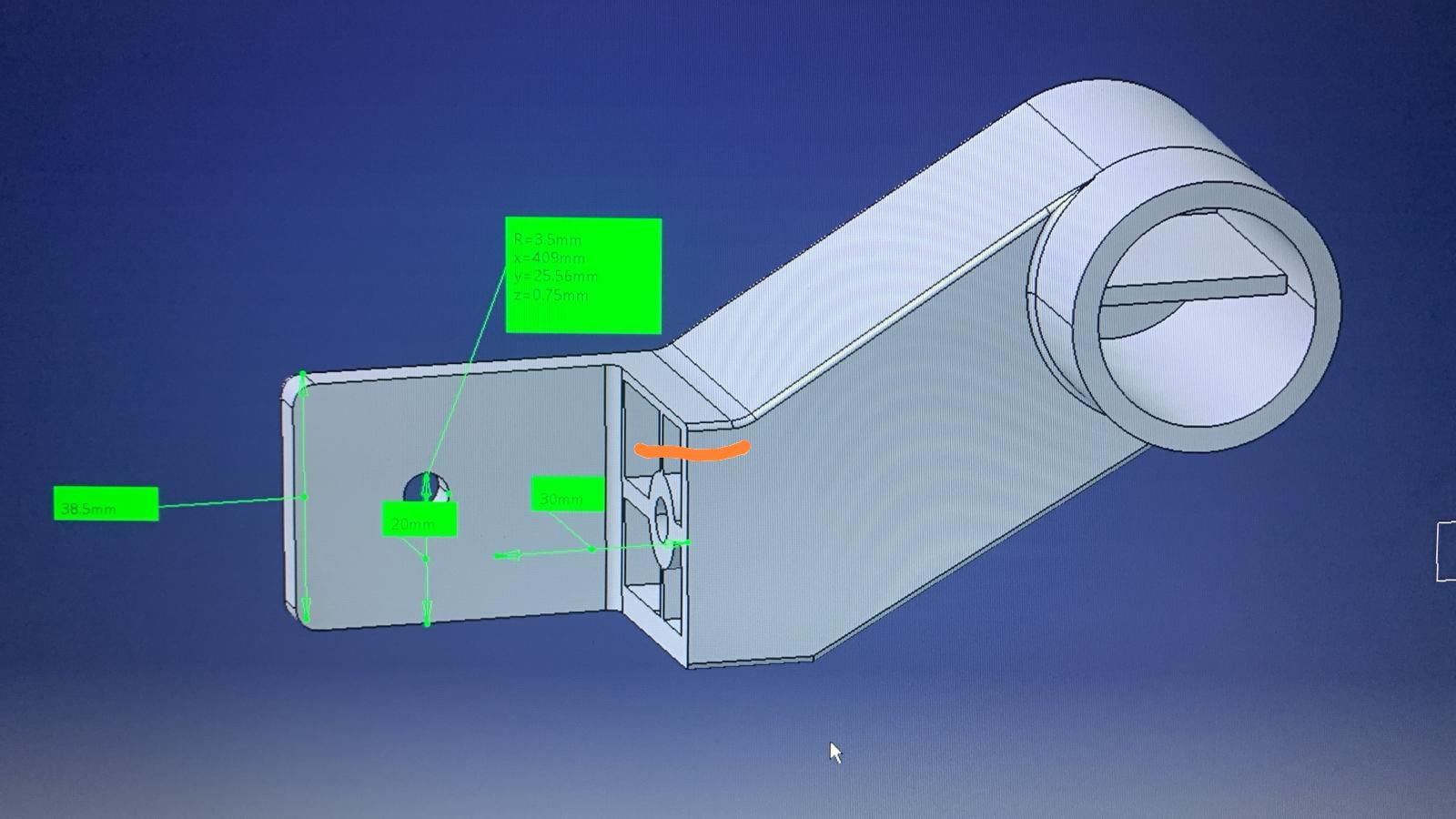Click the counterbore hole in the bracket web

coord(660,519)
